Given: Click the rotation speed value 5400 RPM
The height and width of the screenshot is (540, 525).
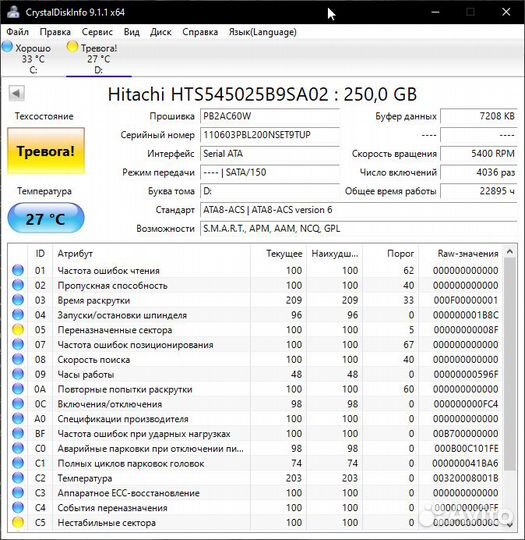Looking at the screenshot, I should tap(478, 154).
